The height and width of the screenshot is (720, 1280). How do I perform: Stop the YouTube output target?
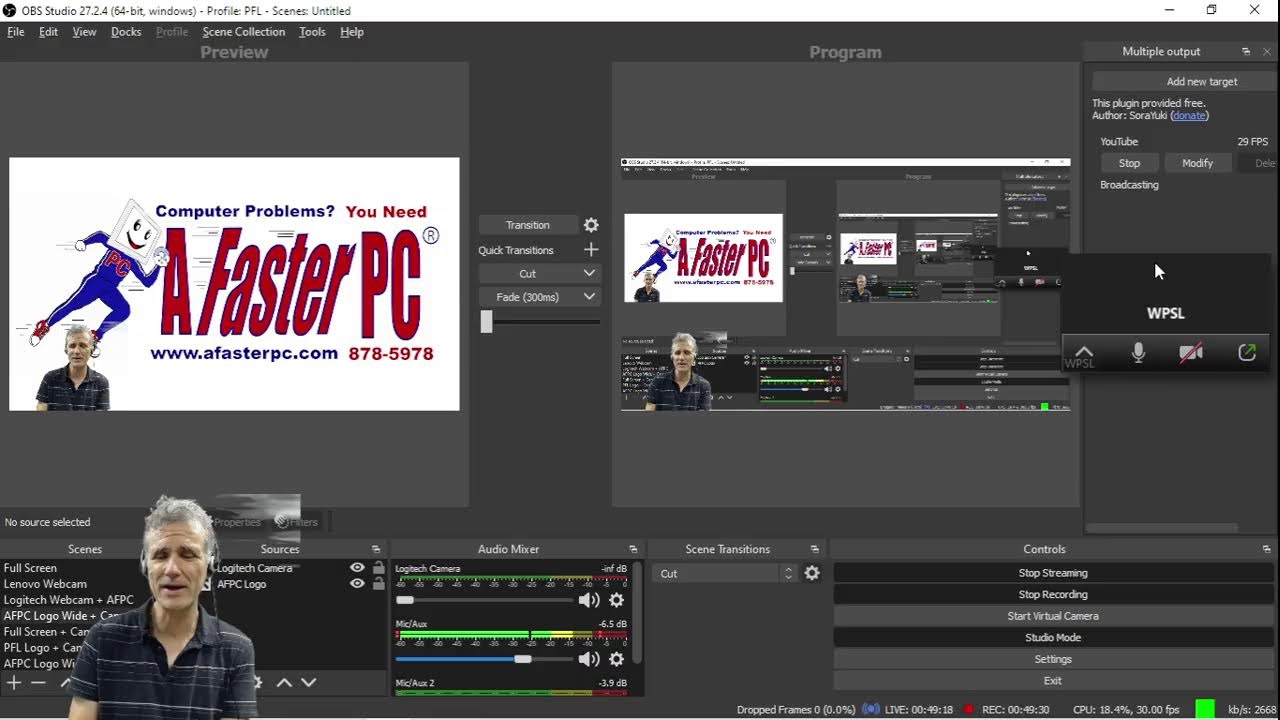(x=1129, y=163)
